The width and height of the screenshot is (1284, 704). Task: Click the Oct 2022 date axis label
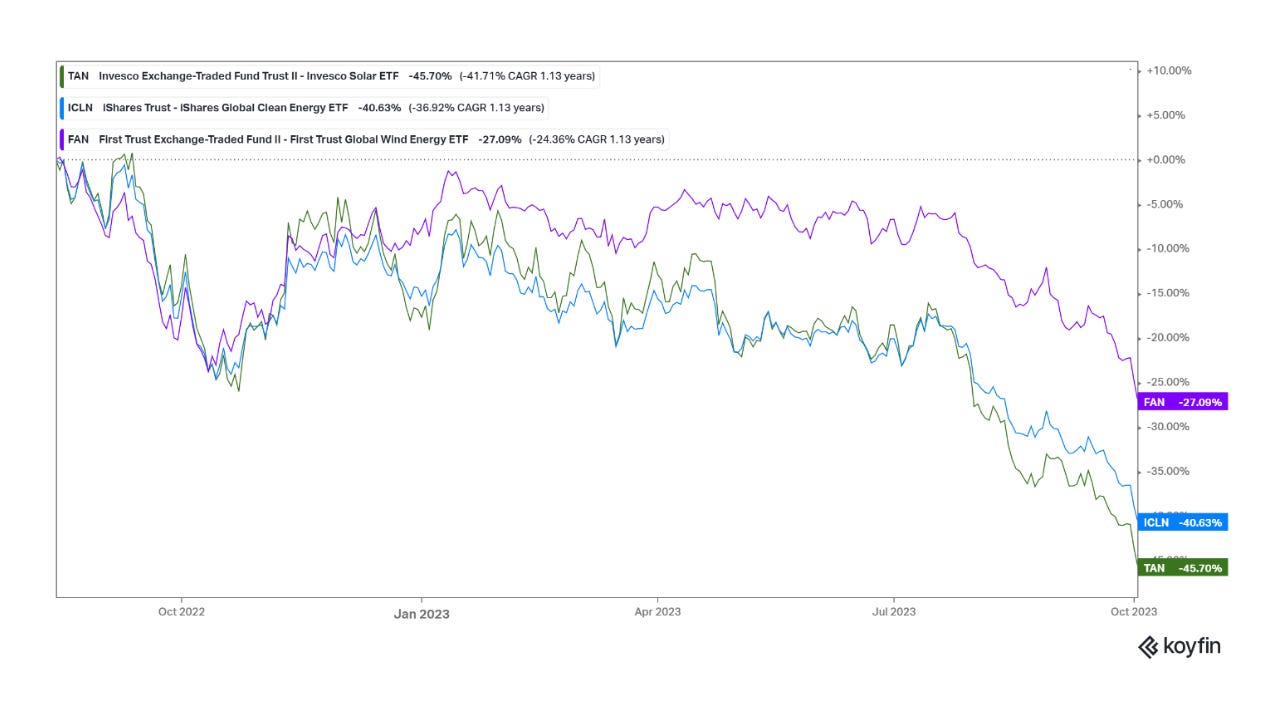tap(181, 610)
